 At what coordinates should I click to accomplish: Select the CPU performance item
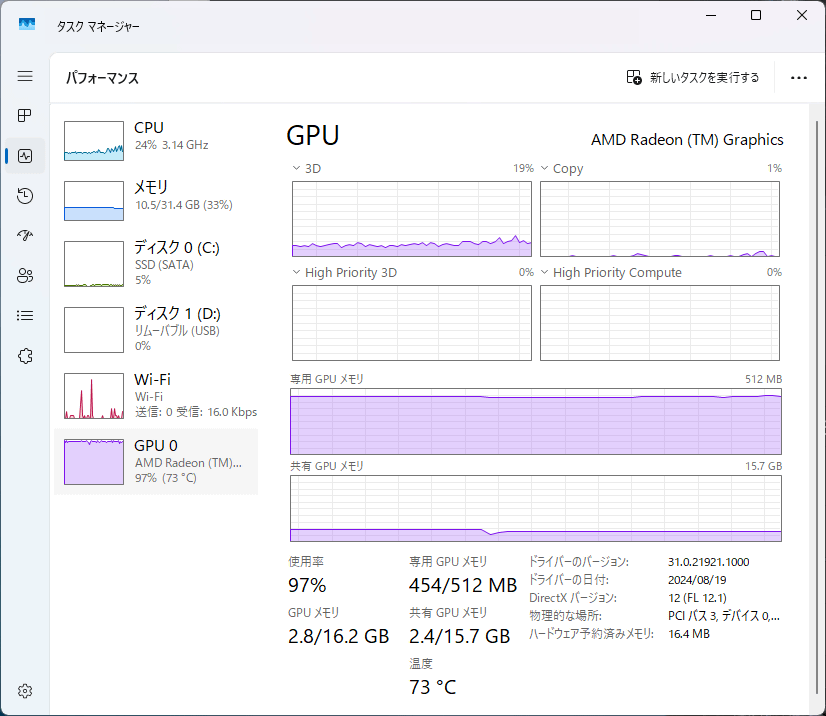click(156, 140)
